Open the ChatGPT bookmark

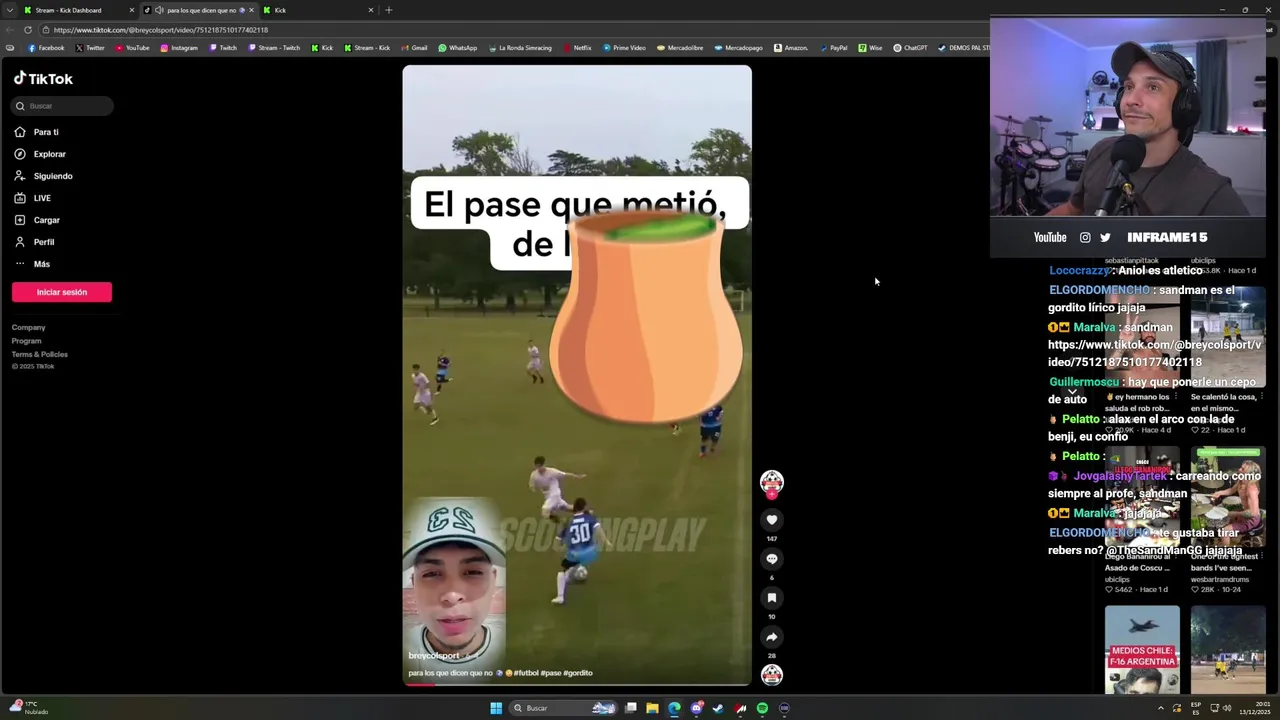tap(910, 48)
